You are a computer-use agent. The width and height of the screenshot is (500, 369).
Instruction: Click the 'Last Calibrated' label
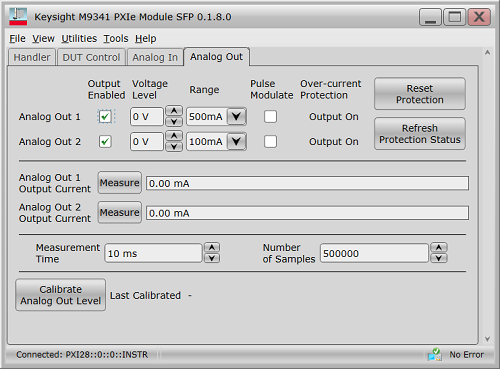click(145, 295)
